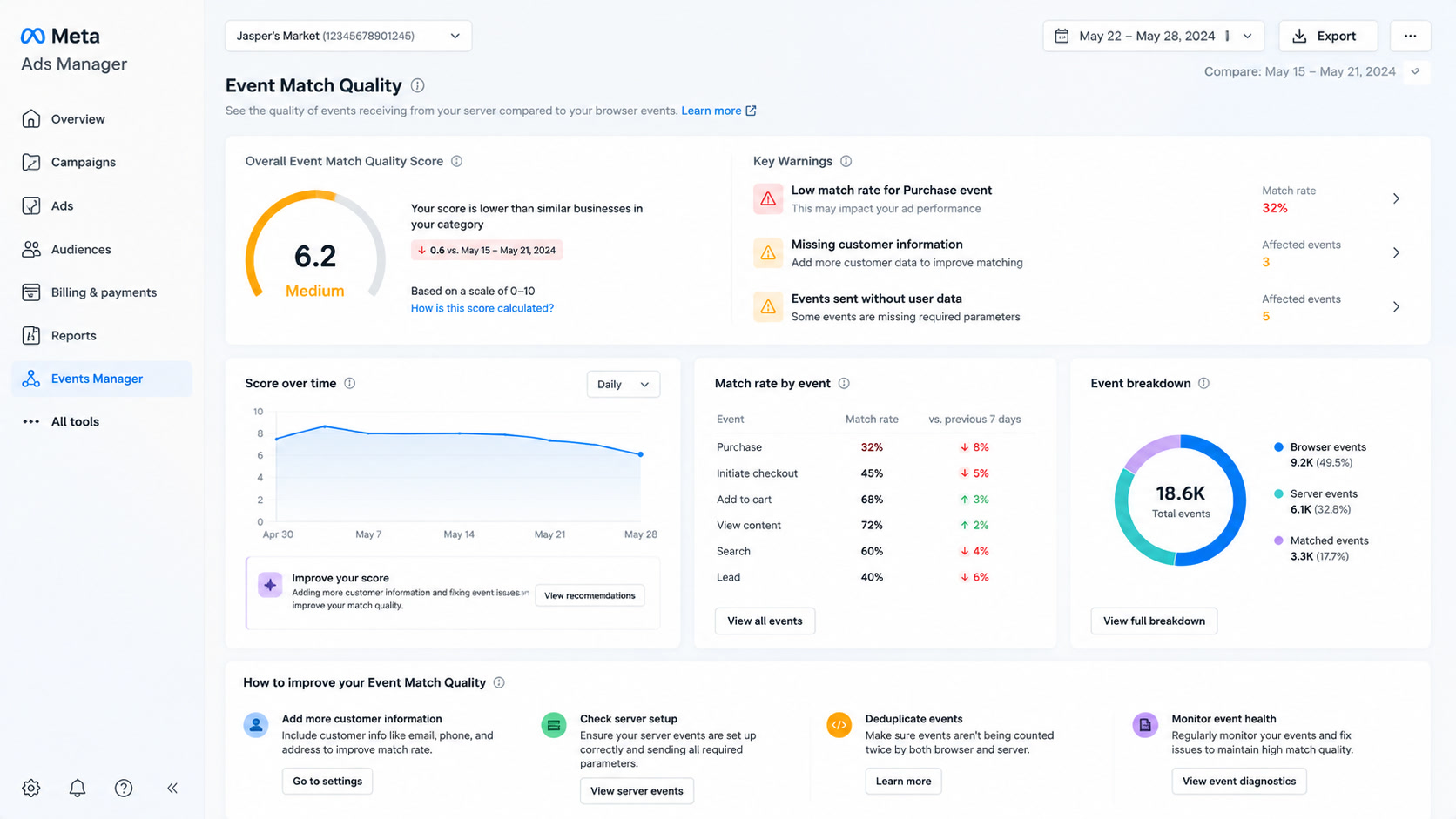Click warning icon for Events sent without user data
The image size is (1456, 819).
click(x=768, y=306)
